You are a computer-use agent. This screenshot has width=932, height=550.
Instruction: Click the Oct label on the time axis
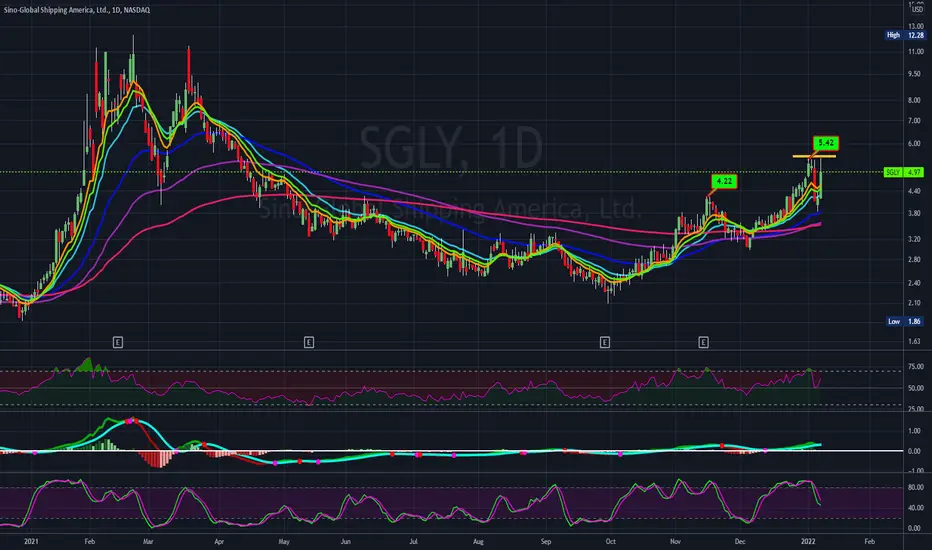point(610,542)
